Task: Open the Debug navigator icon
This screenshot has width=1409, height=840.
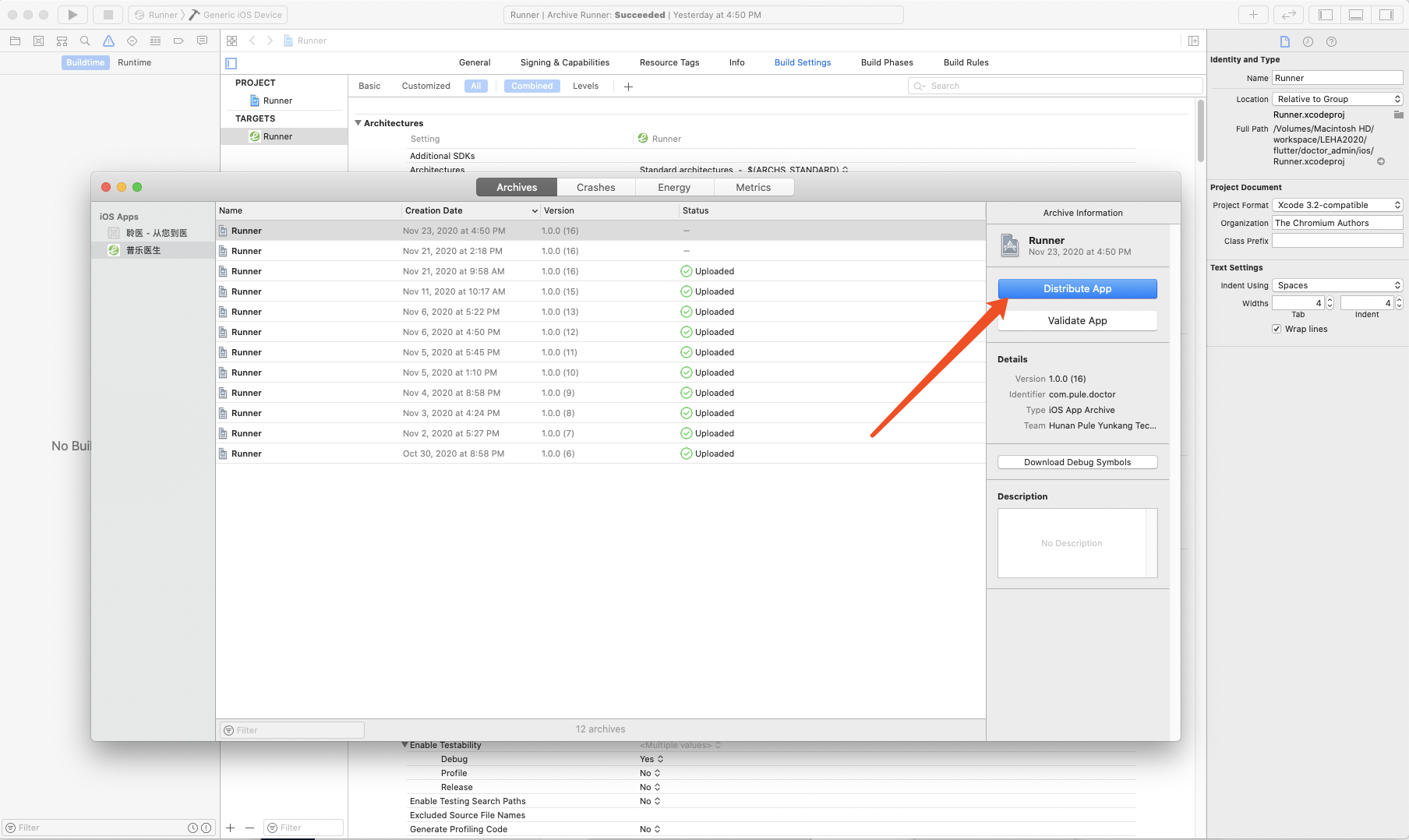Action: point(155,41)
